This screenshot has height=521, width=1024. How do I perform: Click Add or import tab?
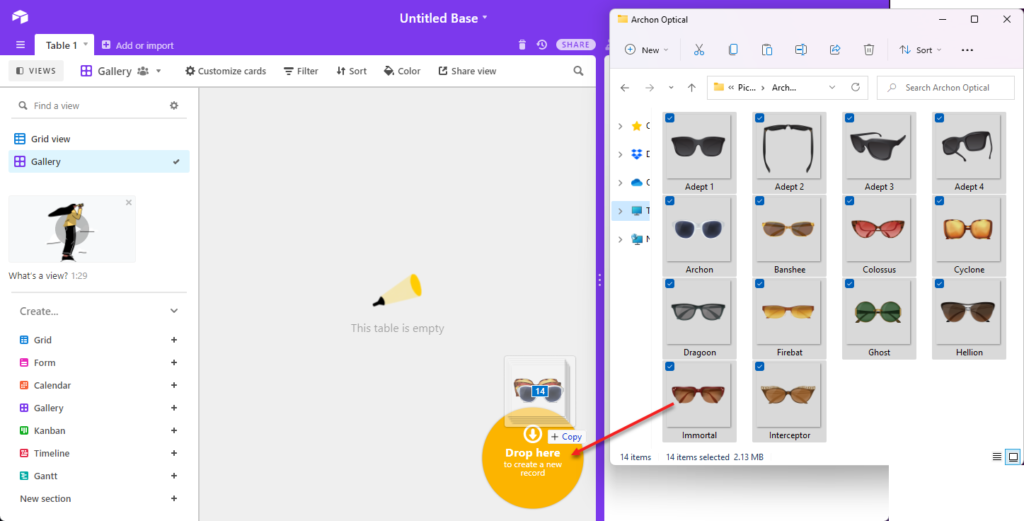(x=138, y=45)
